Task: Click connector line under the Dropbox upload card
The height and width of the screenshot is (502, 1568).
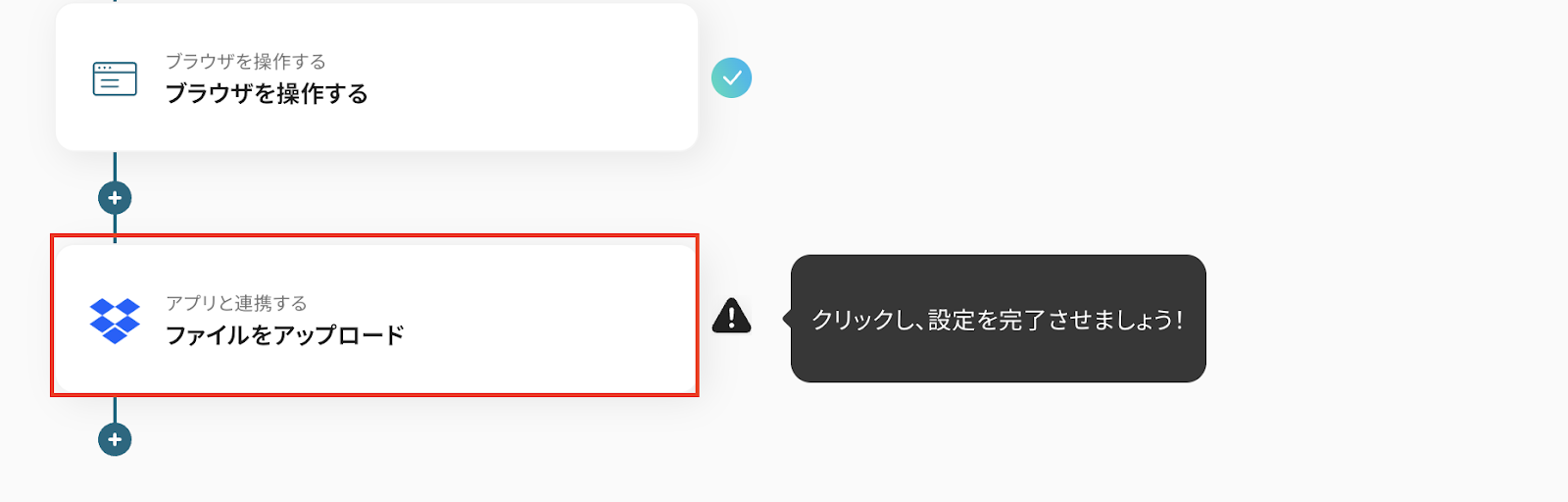Action: click(x=115, y=410)
